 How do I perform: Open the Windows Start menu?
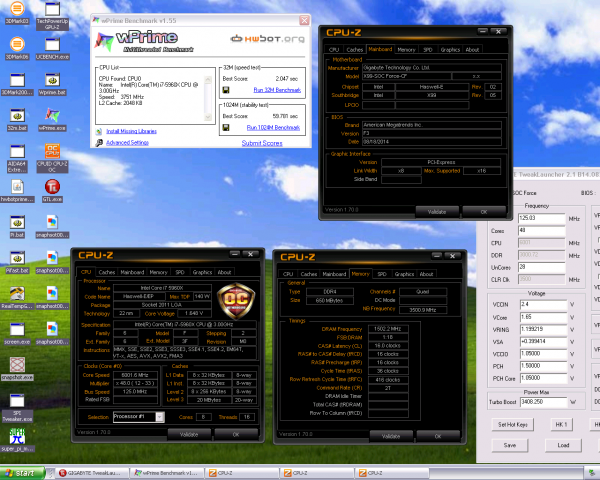point(22,472)
